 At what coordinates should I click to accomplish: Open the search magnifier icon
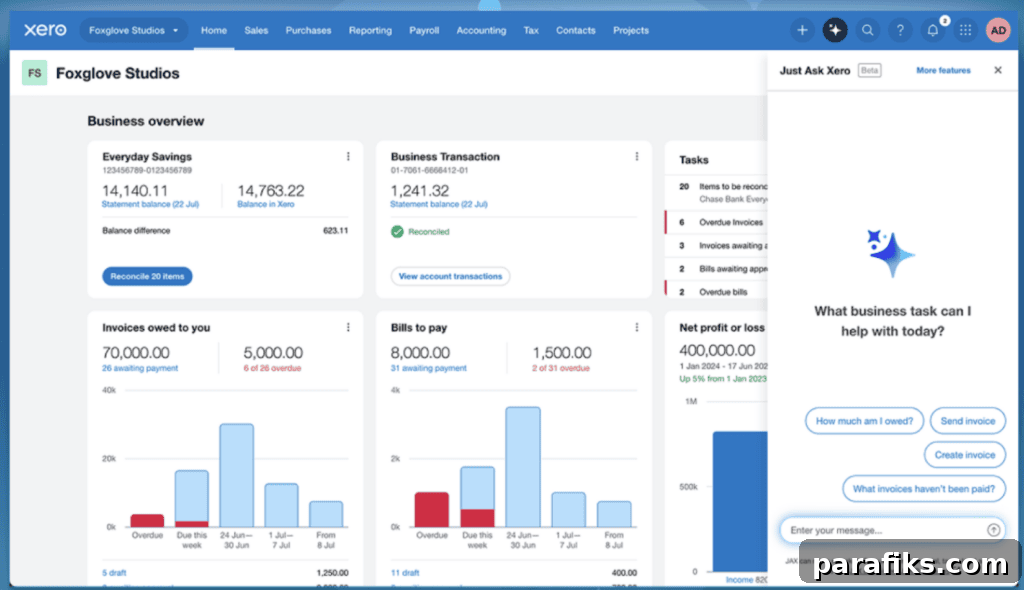(x=867, y=30)
